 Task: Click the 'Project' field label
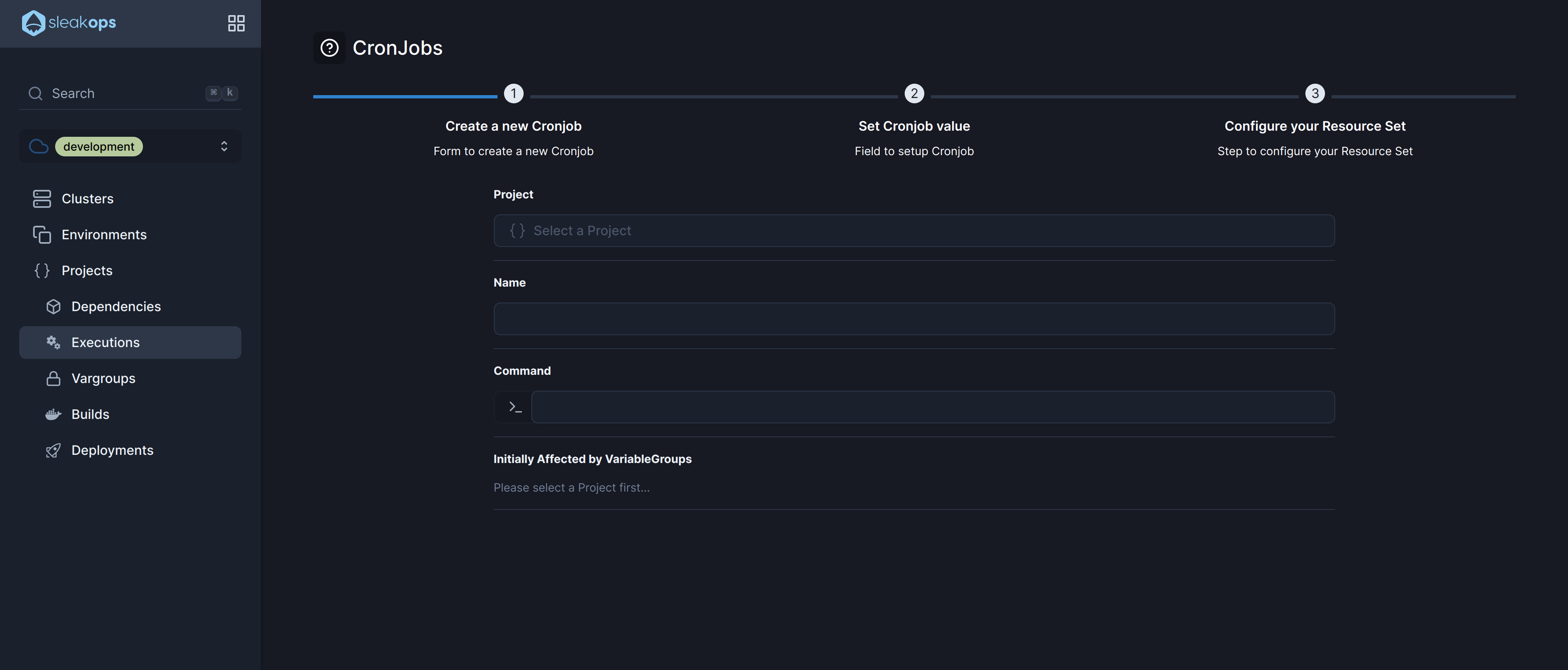(513, 194)
